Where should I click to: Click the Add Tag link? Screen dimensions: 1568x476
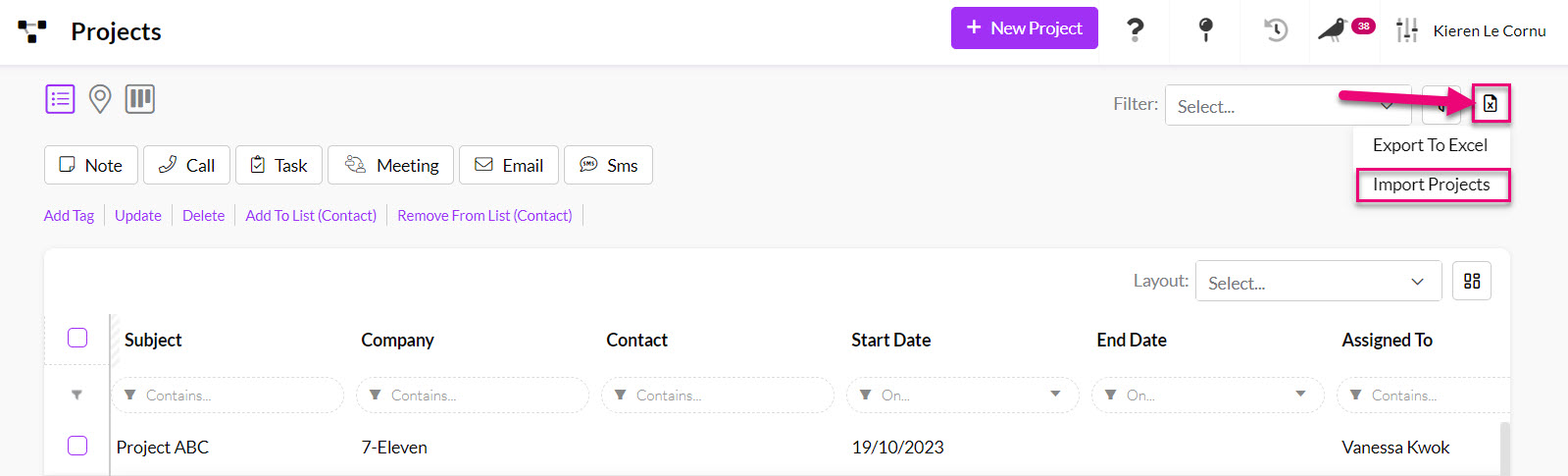pyautogui.click(x=69, y=216)
